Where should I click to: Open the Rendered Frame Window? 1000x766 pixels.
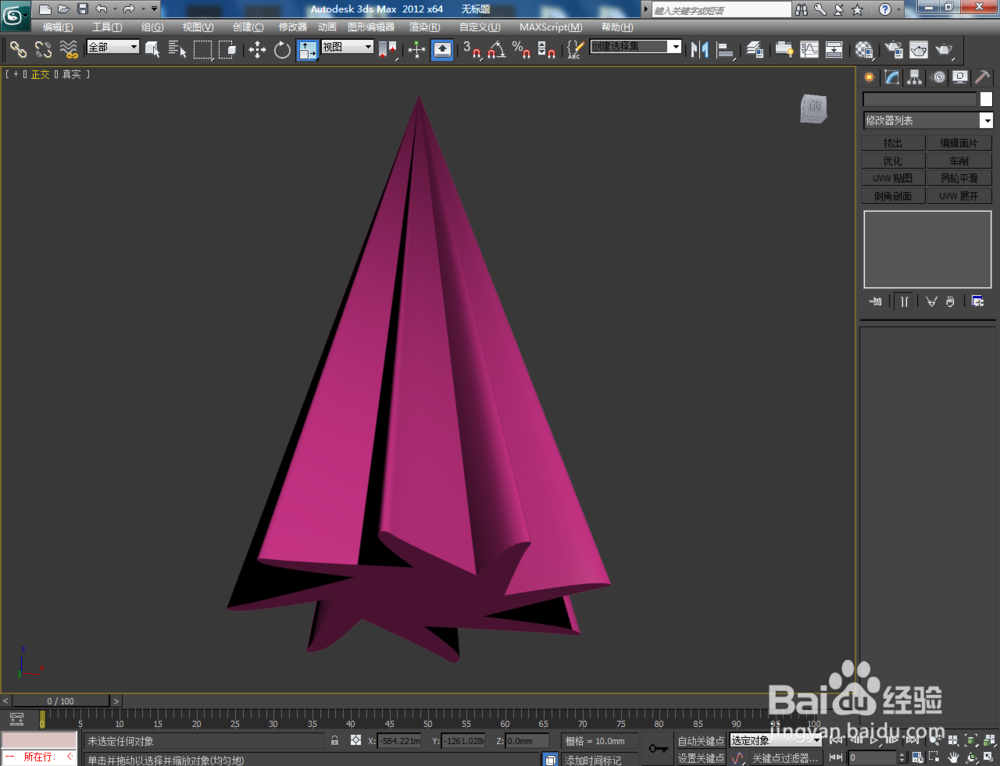tap(919, 49)
